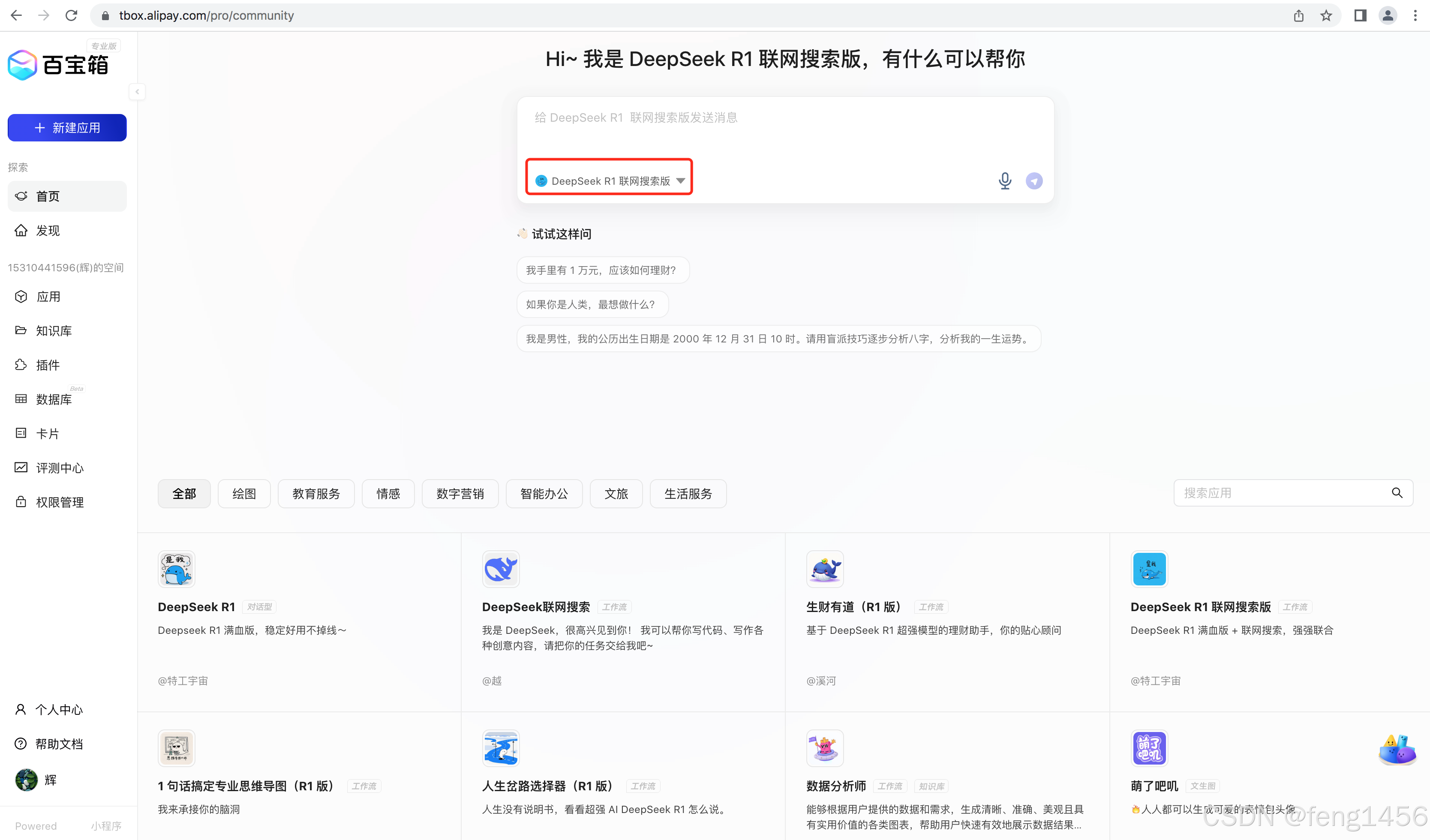Image resolution: width=1430 pixels, height=840 pixels.
Task: Open 知识库 in the sidebar
Action: 53,331
